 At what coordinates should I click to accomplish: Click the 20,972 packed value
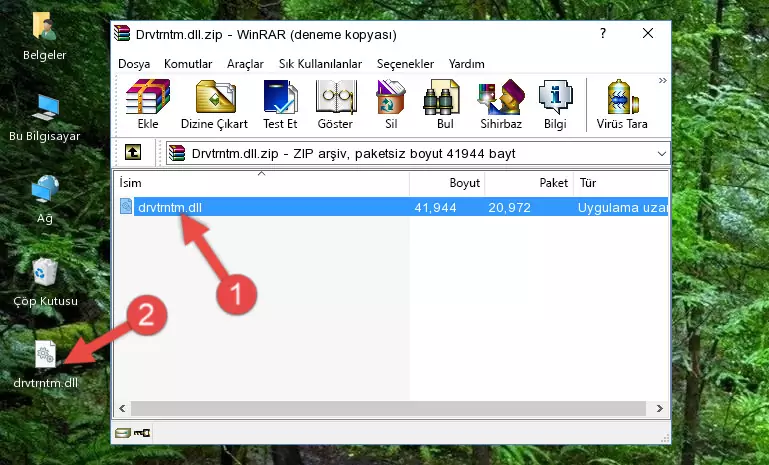tap(509, 207)
